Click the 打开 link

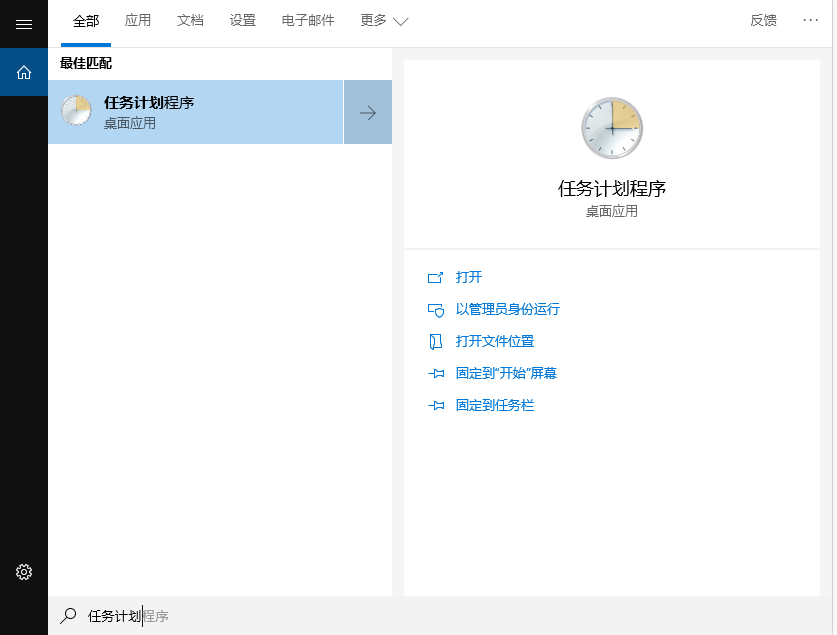tap(469, 277)
